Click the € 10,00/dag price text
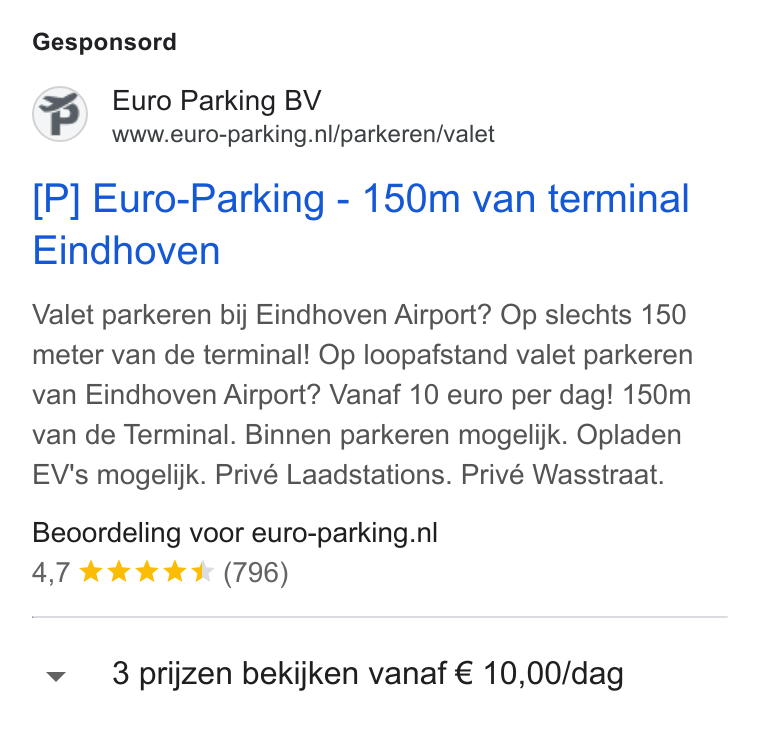760x734 pixels. tap(539, 674)
